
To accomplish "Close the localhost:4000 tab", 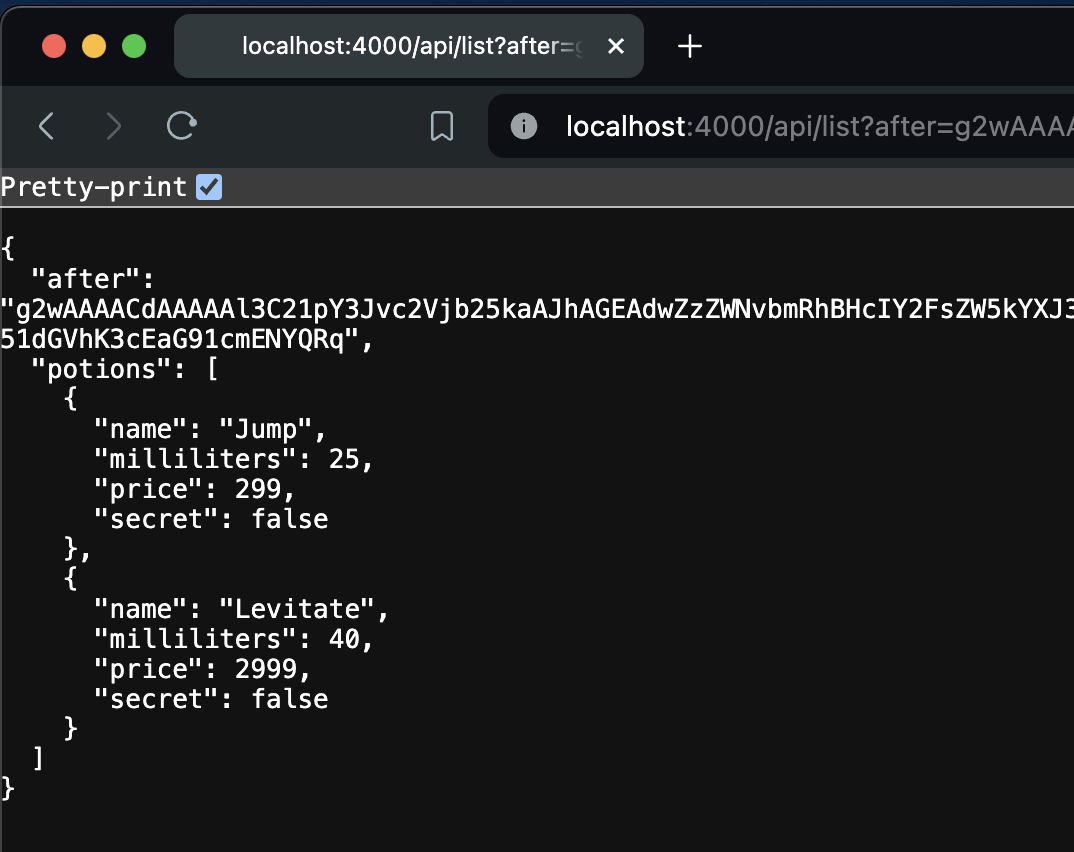I will [x=616, y=46].
